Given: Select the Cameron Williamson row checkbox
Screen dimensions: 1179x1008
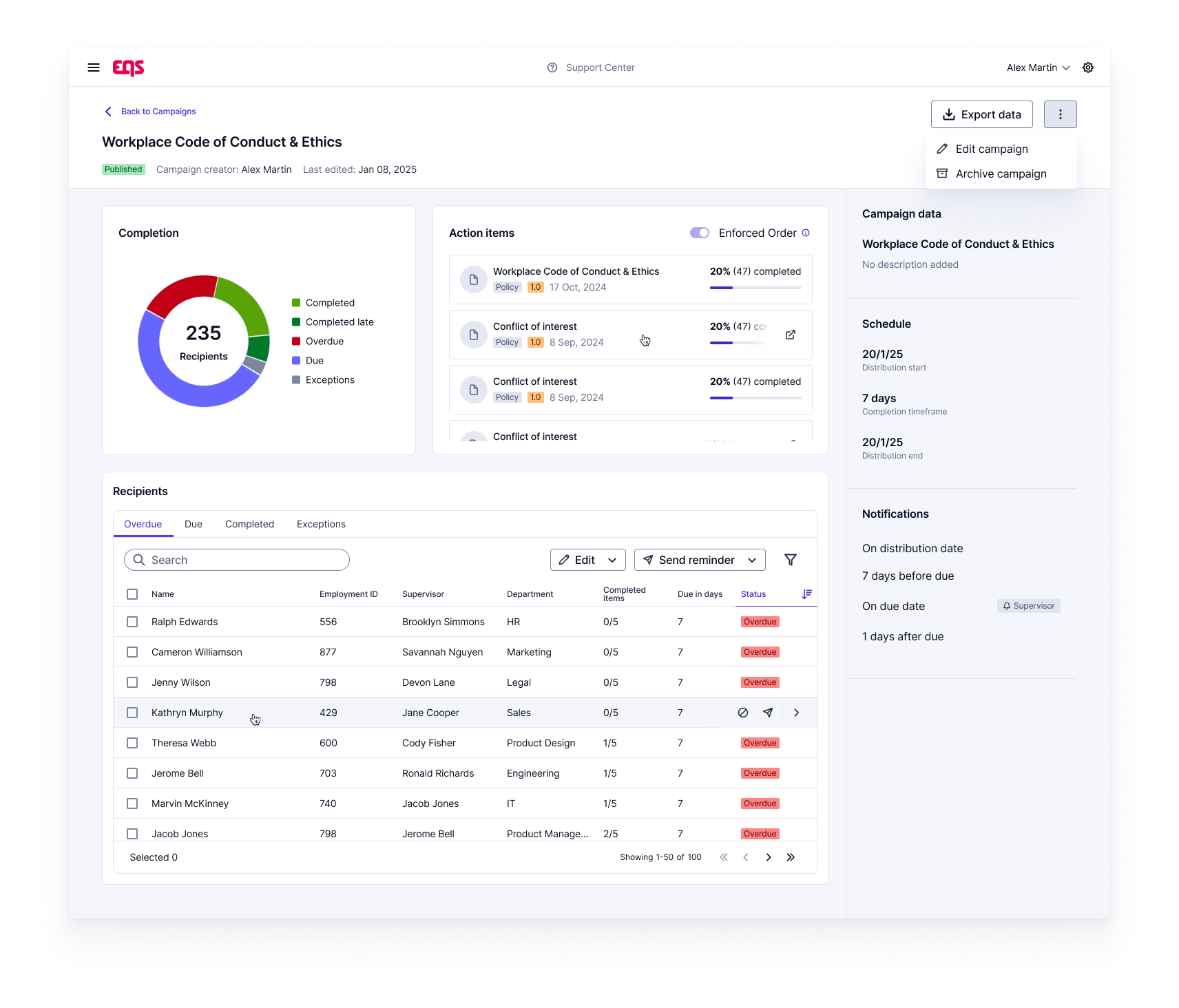Looking at the screenshot, I should [x=132, y=652].
